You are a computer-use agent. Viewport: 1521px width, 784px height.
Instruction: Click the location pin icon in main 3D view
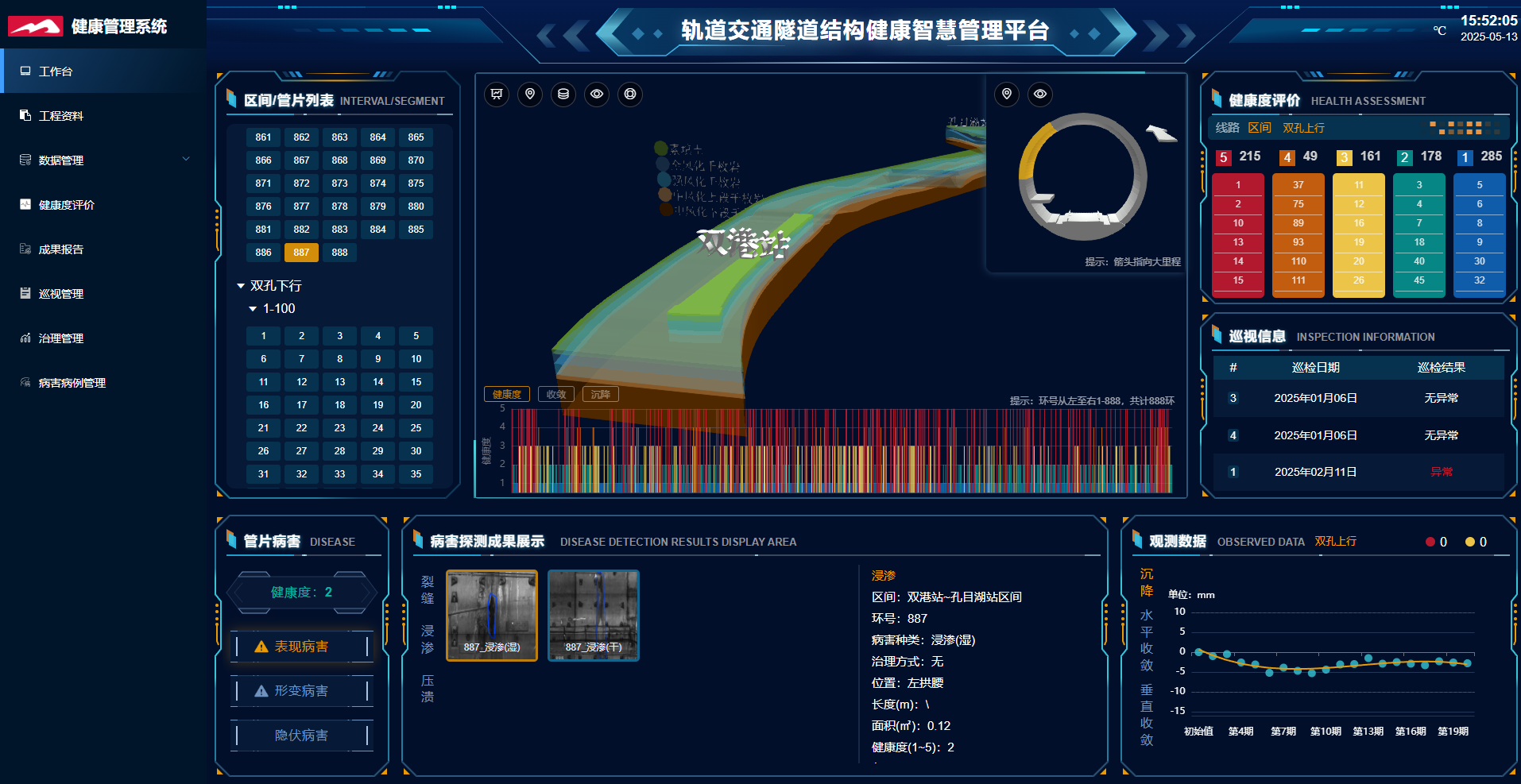click(x=530, y=95)
